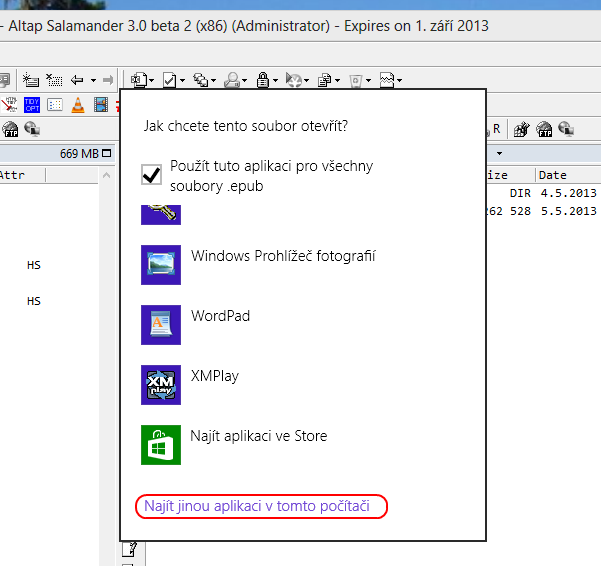Expand dropdown beside the document-with-box icon

click(151, 80)
